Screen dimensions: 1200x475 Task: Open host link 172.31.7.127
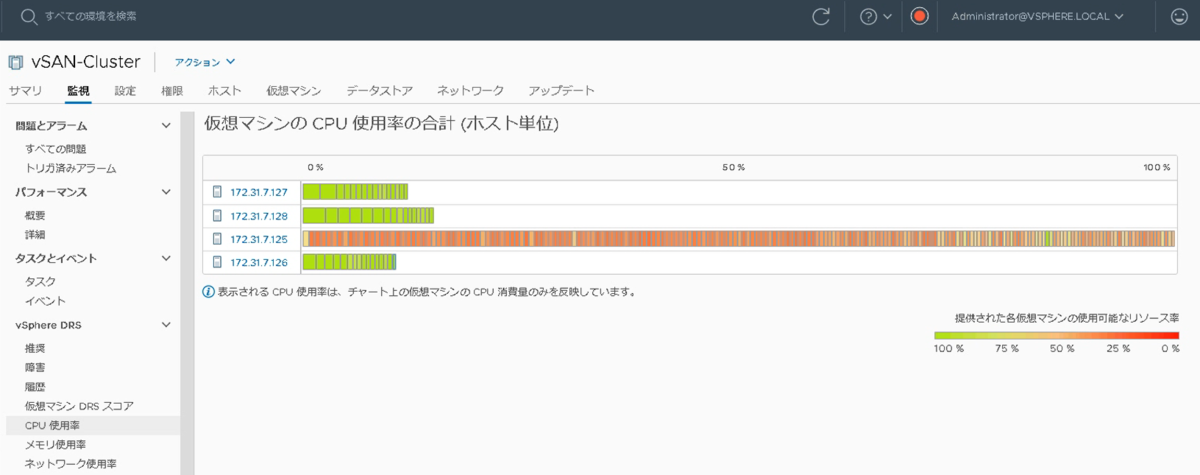click(x=259, y=191)
